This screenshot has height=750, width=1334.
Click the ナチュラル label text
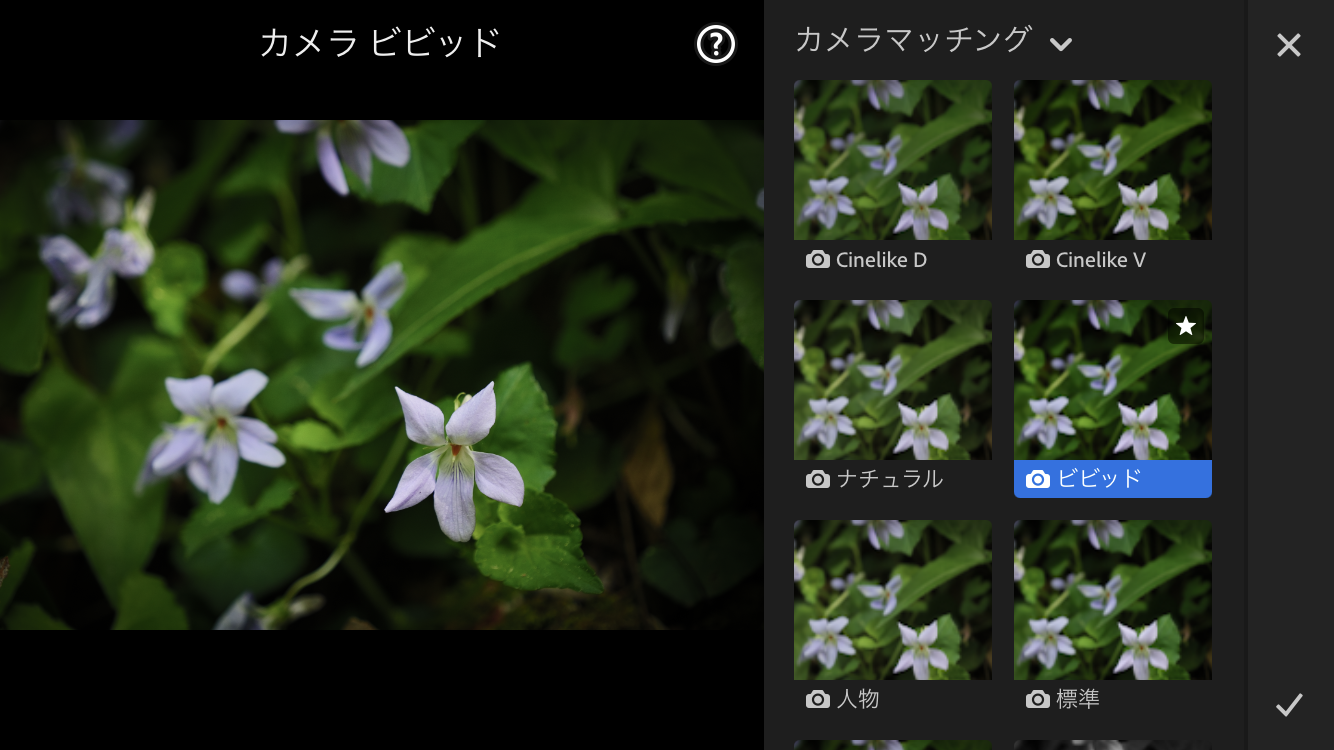890,479
